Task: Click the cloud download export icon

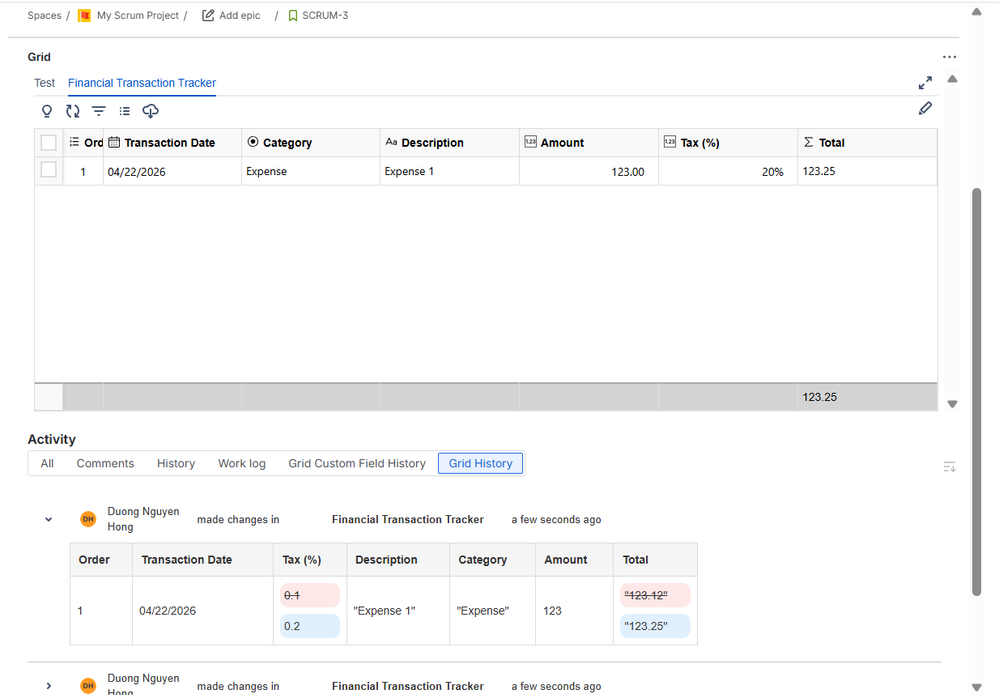Action: (x=150, y=111)
